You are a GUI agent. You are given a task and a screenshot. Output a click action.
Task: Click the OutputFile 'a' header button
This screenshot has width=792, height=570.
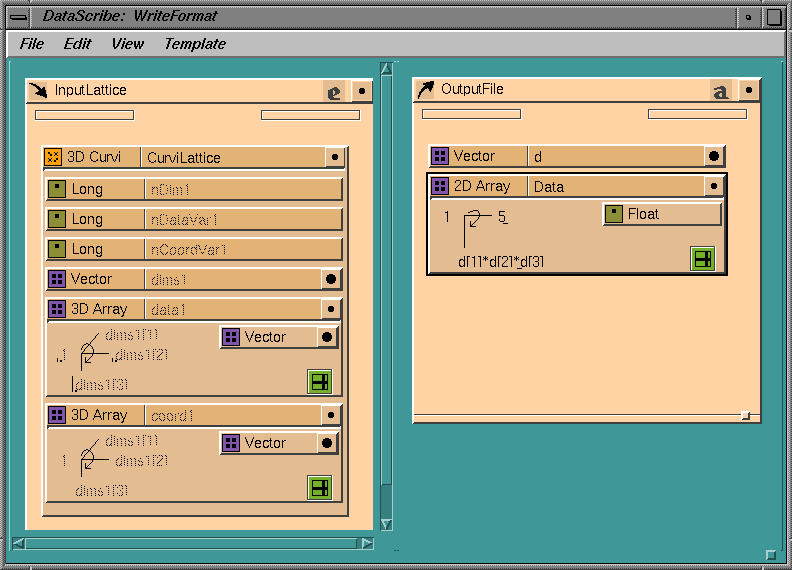[720, 90]
